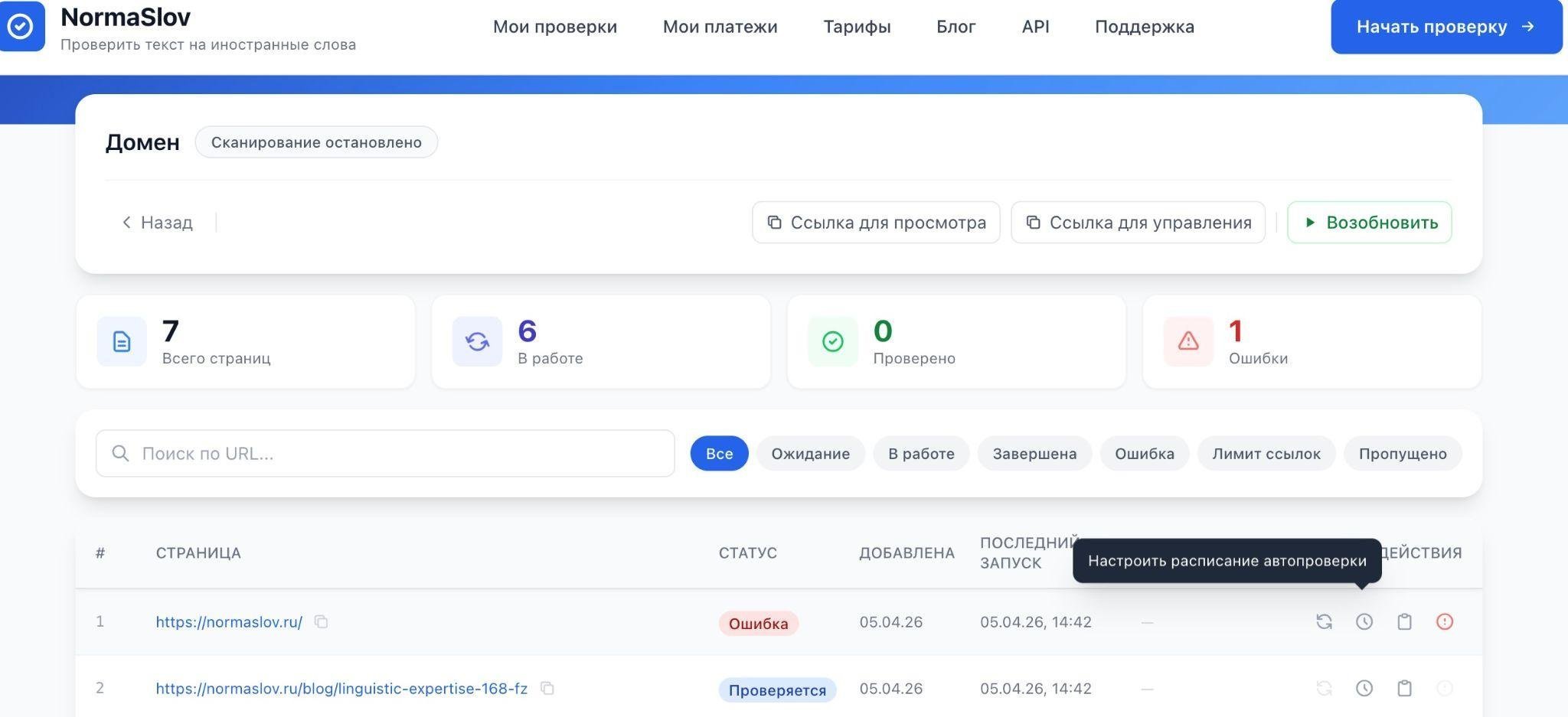
Task: Filter pages by Лимит ссылок status
Action: pyautogui.click(x=1266, y=453)
